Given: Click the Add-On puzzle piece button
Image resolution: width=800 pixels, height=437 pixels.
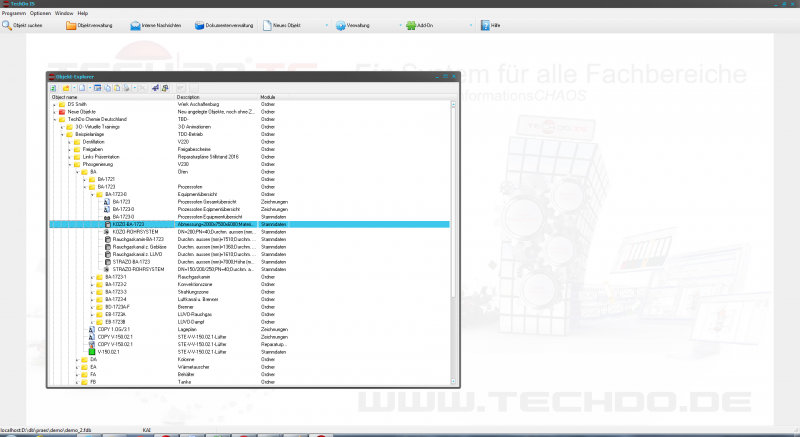Looking at the screenshot, I should point(419,25).
